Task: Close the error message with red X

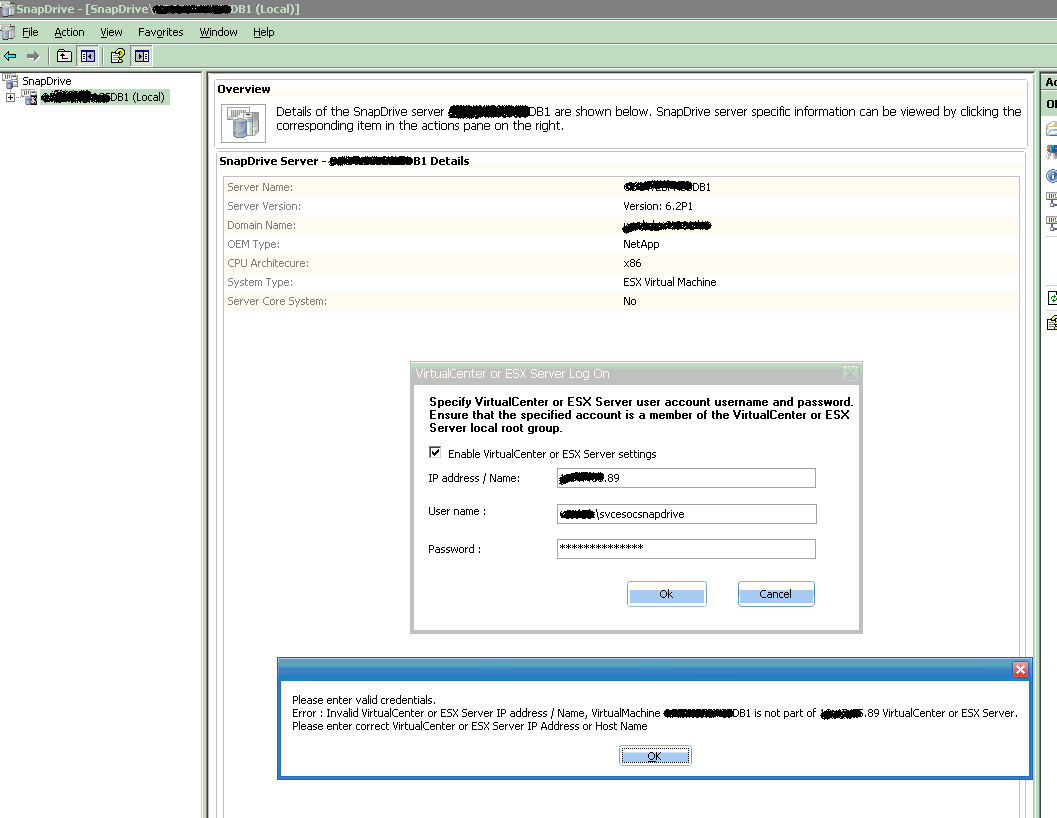Action: [x=1020, y=669]
